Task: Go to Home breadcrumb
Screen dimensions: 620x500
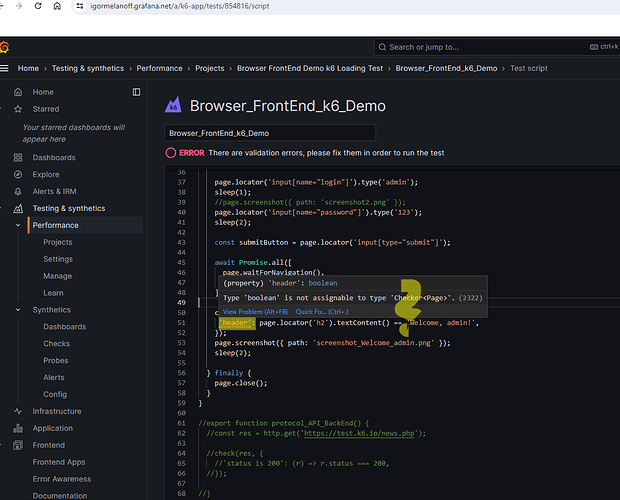Action: [28, 68]
